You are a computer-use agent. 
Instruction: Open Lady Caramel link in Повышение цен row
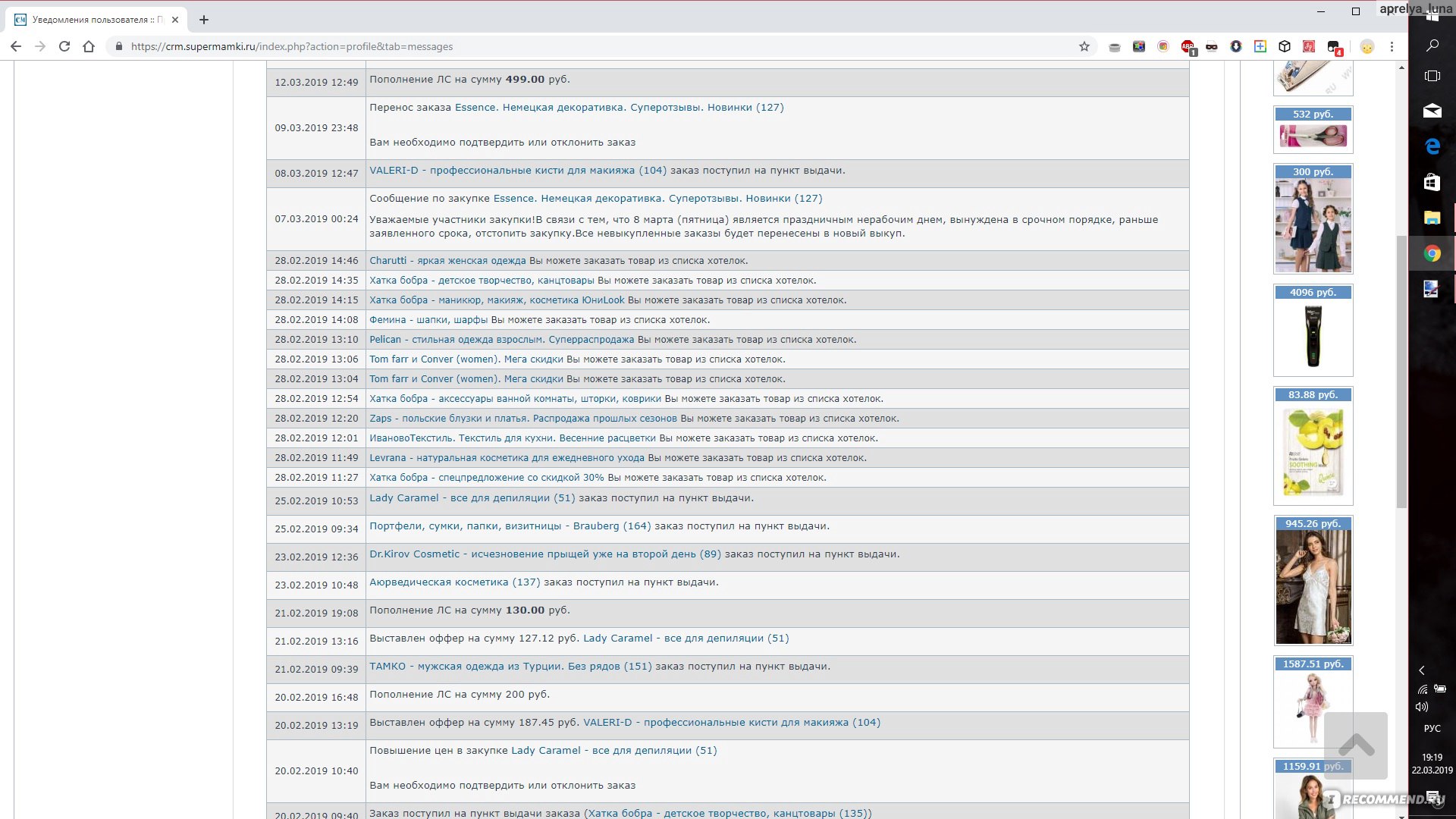[614, 751]
